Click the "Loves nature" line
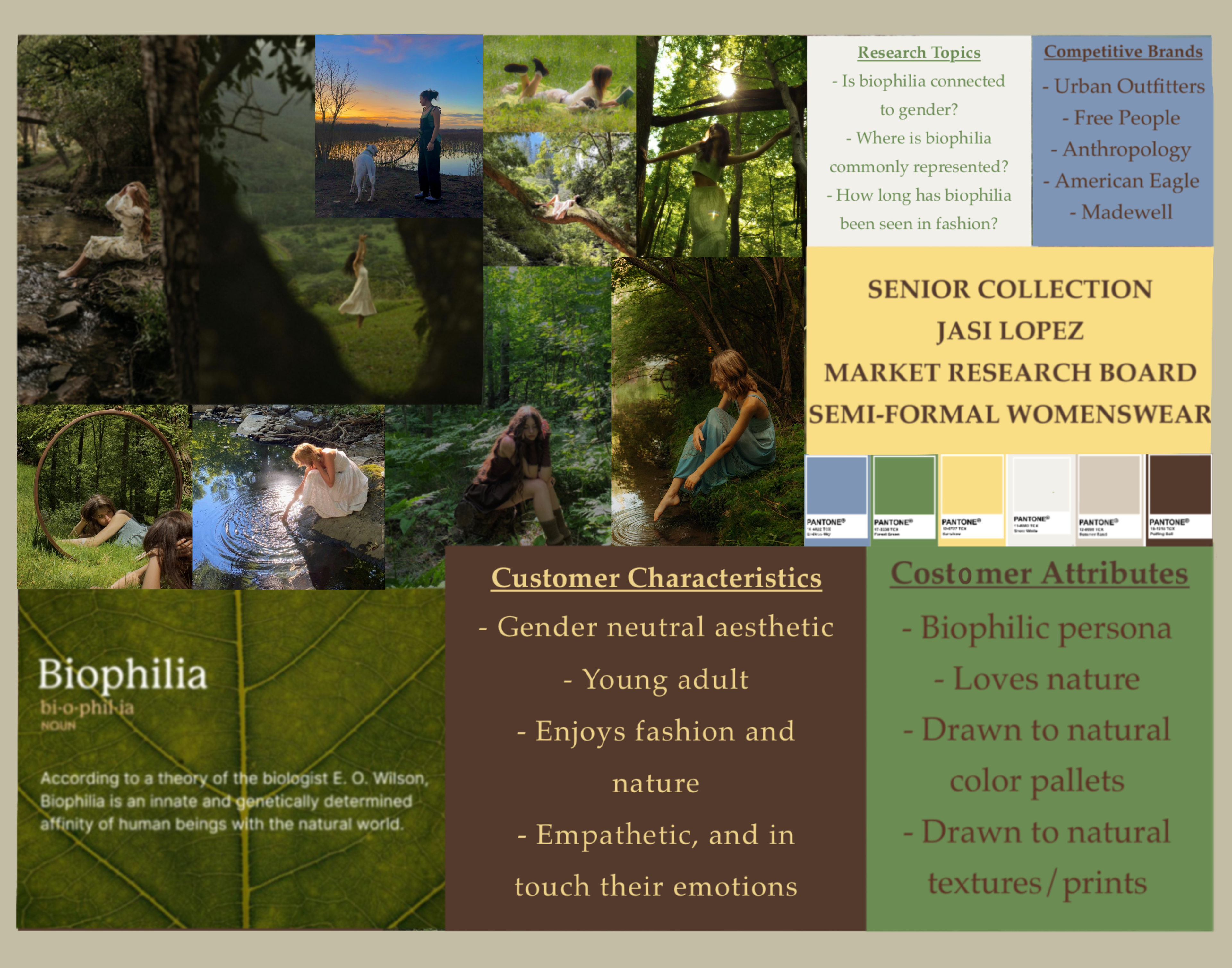1232x968 pixels. point(1037,679)
